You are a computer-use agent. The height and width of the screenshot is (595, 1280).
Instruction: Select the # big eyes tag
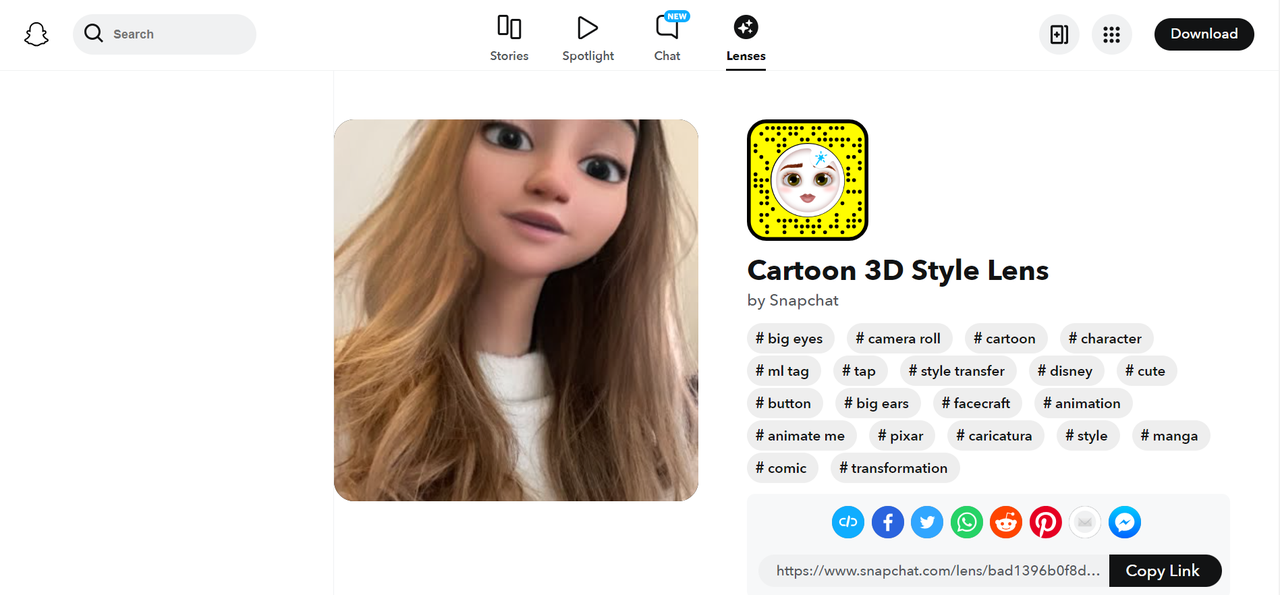(789, 338)
